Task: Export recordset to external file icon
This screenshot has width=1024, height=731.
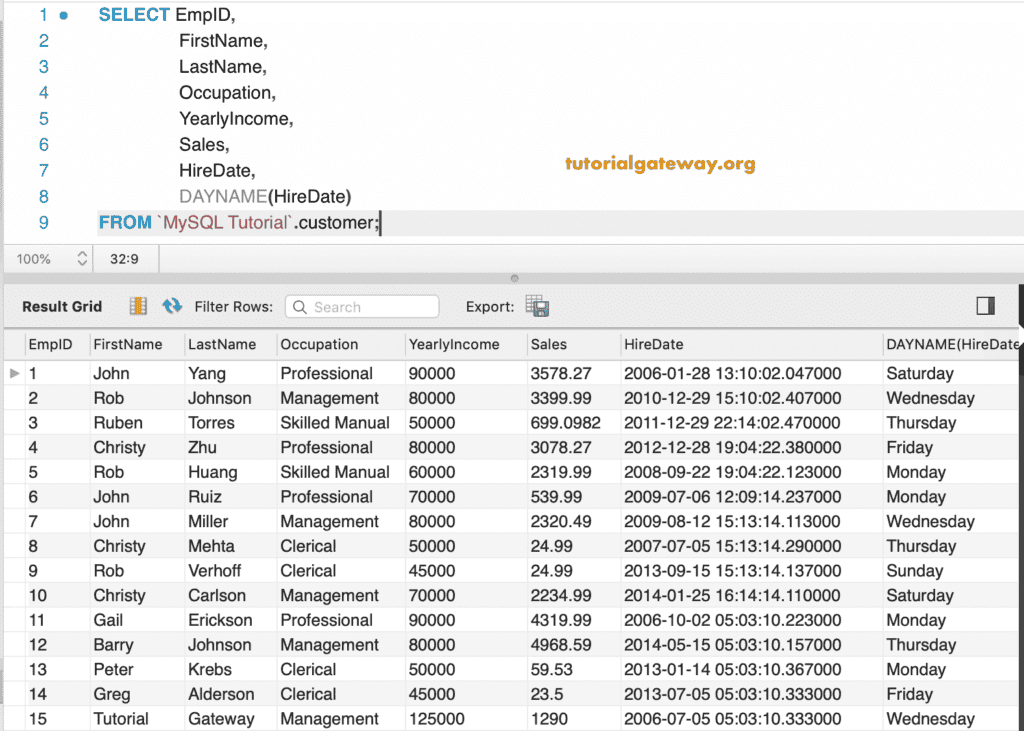Action: 537,306
